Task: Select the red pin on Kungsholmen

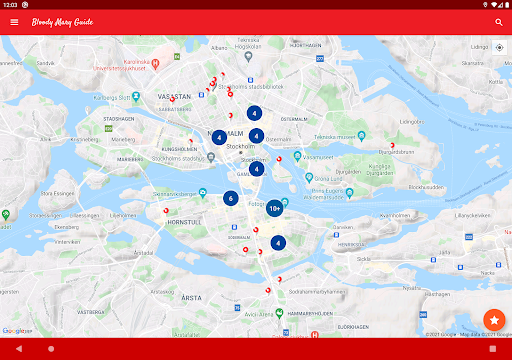Action: coord(191,141)
